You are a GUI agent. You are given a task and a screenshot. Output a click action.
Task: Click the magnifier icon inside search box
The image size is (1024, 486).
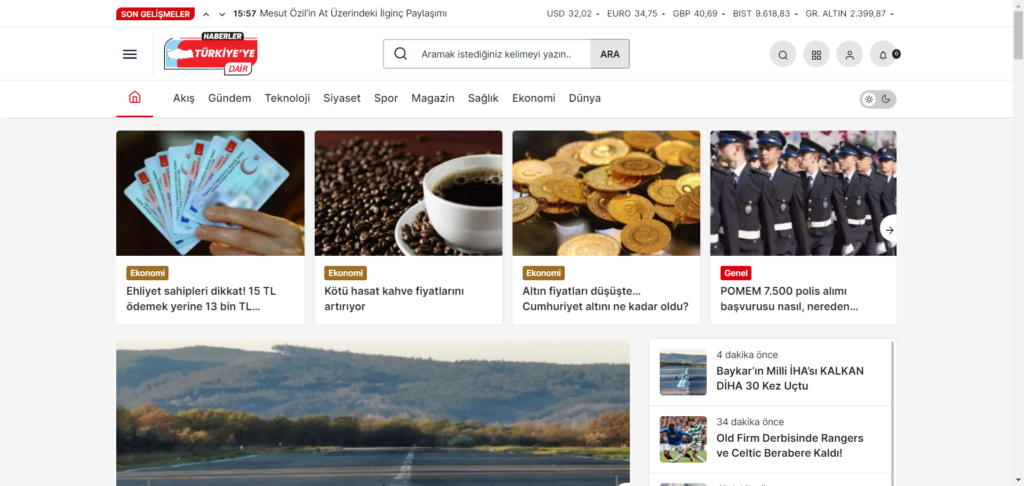coord(401,54)
